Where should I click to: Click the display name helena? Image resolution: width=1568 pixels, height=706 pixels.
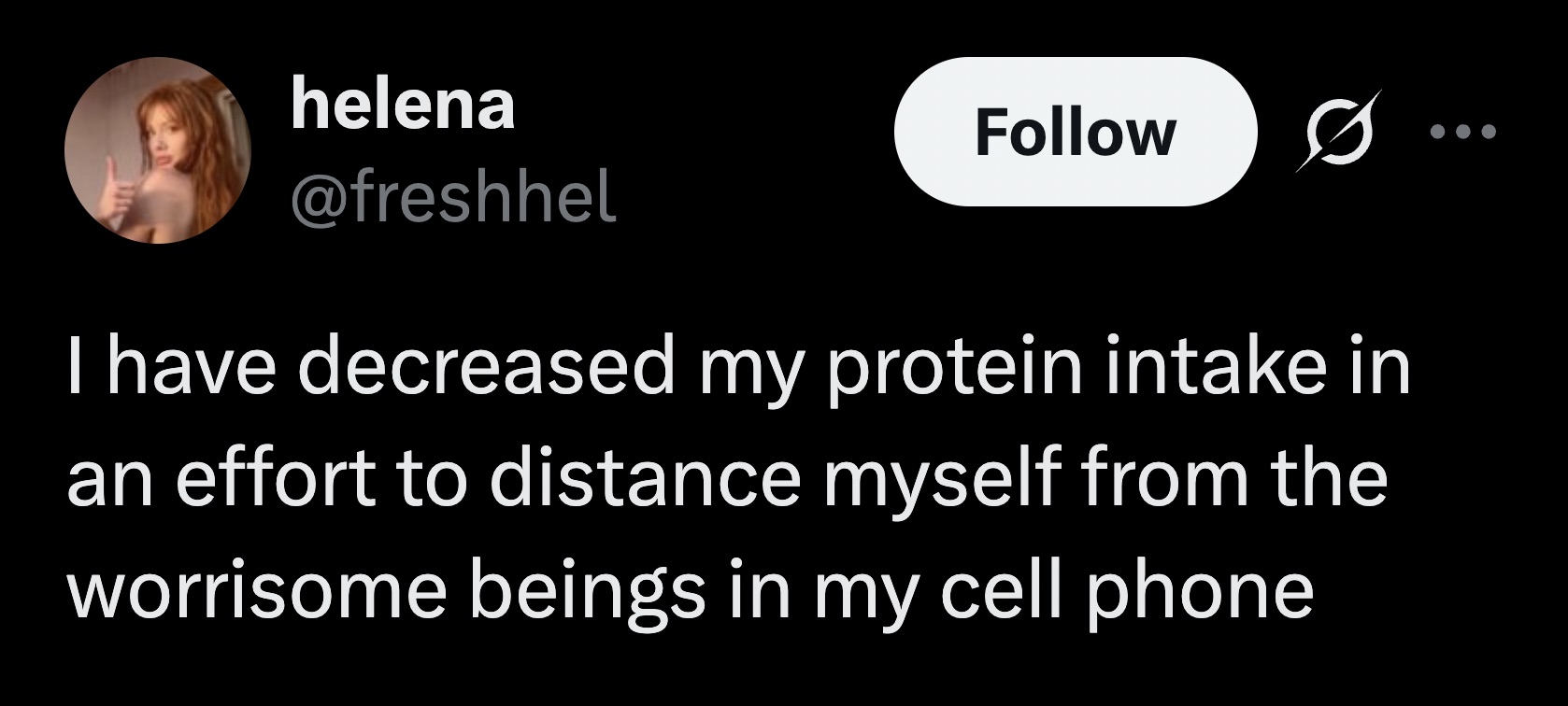403,106
